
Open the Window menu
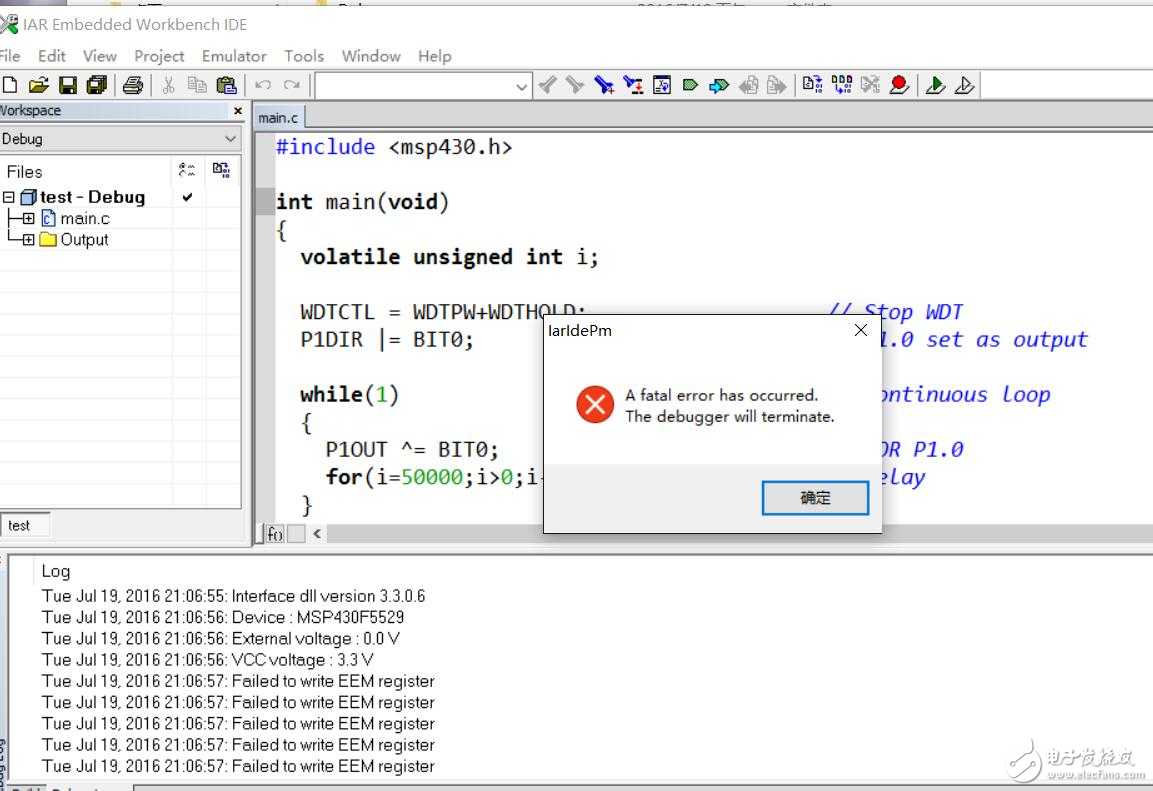(371, 56)
